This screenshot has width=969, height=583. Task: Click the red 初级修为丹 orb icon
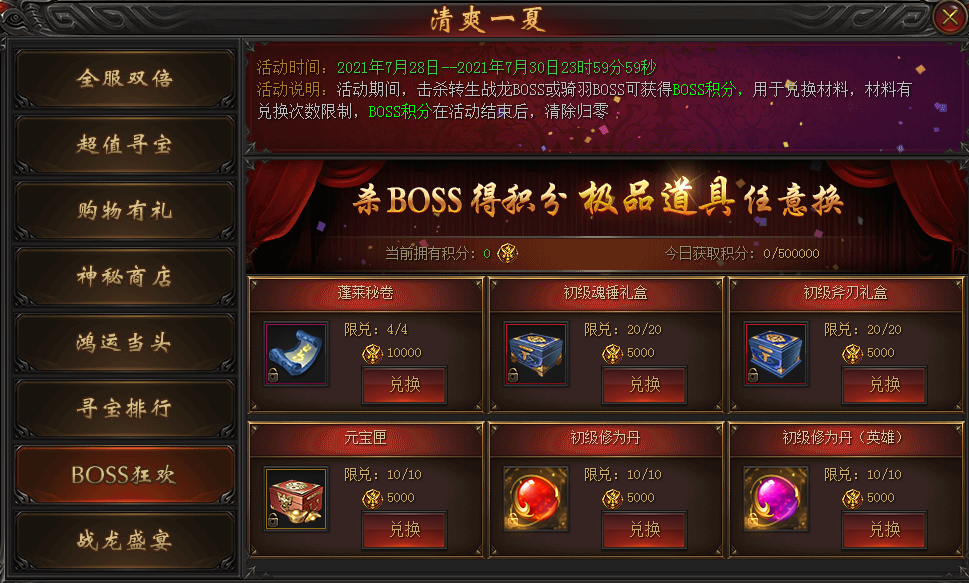(536, 499)
